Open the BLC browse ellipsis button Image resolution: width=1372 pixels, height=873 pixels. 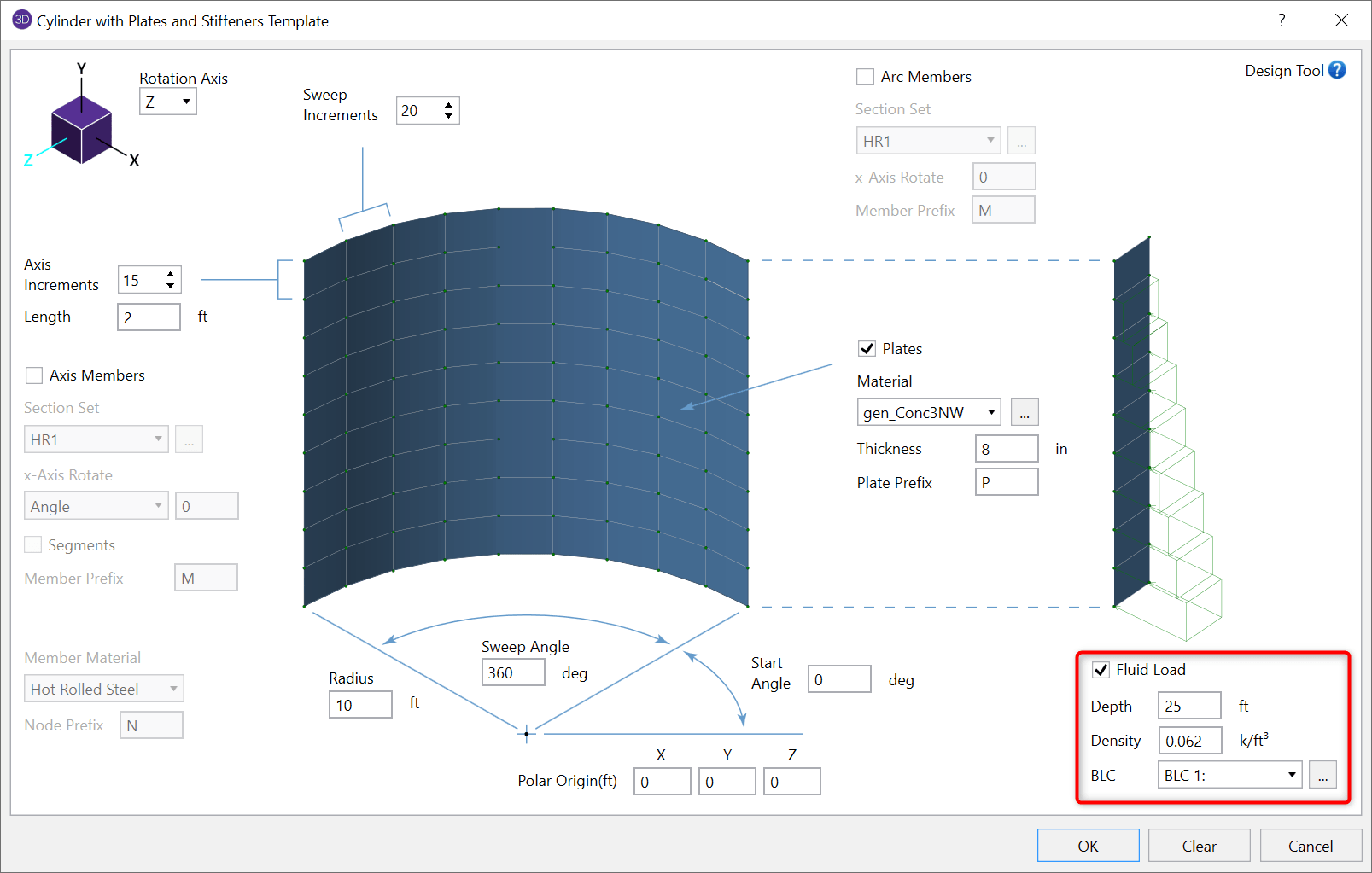(1322, 775)
